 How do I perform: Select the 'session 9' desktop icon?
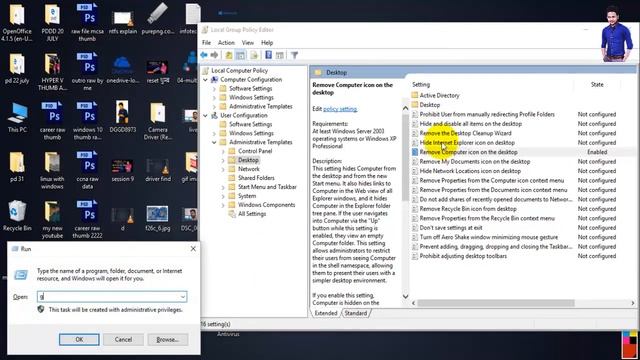pos(122,170)
